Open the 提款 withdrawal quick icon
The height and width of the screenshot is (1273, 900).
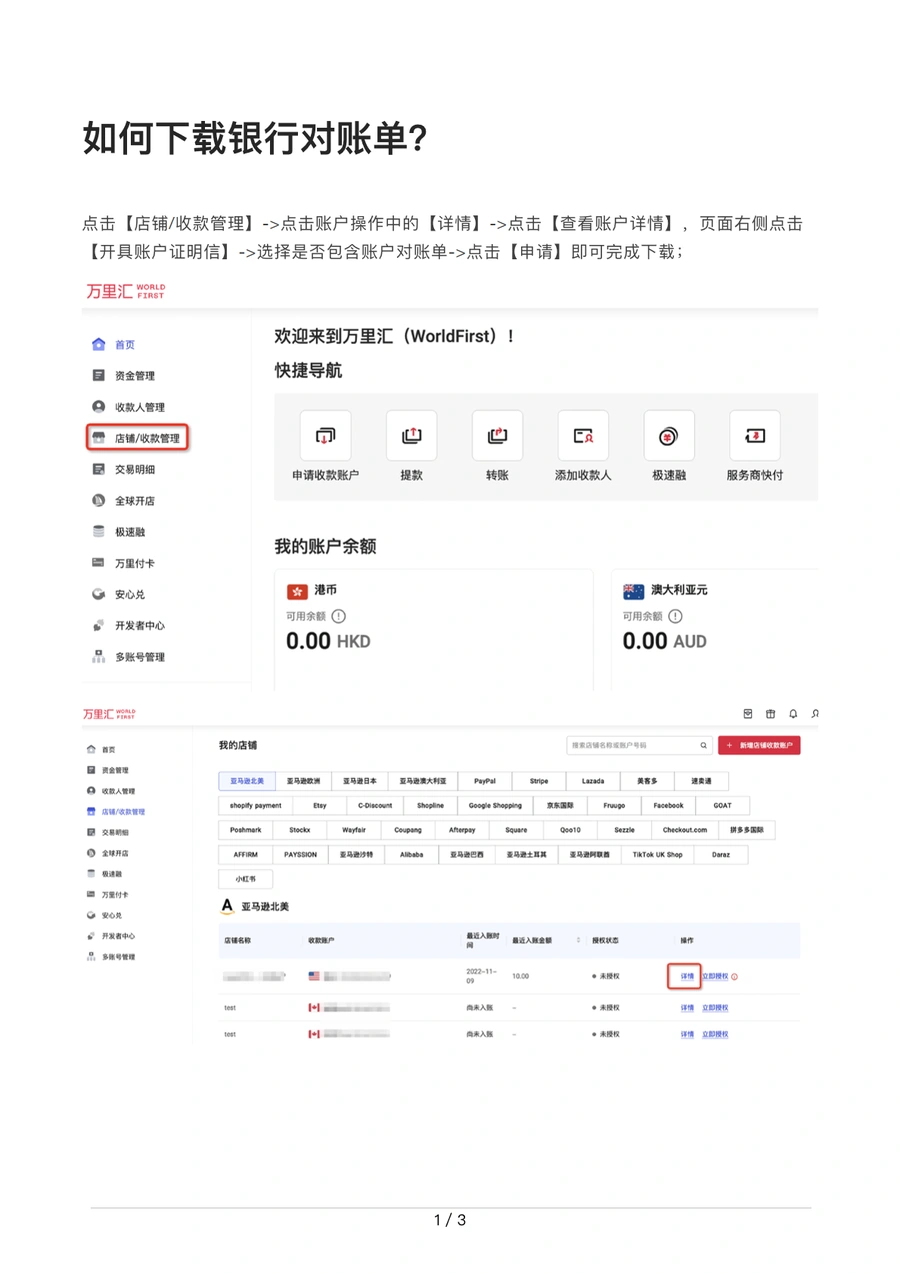click(411, 436)
